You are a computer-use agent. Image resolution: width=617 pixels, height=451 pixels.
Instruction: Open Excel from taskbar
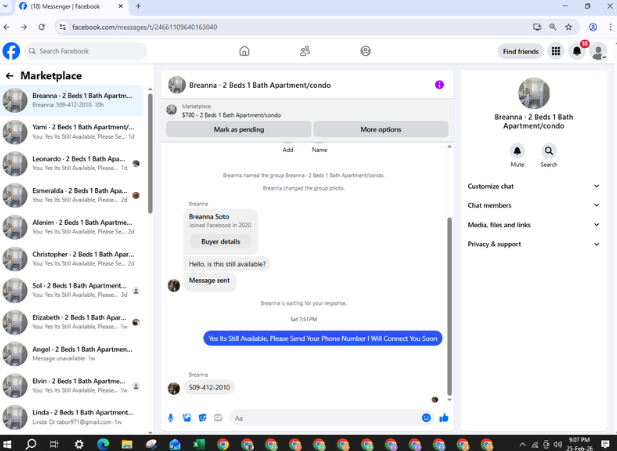pyautogui.click(x=199, y=444)
